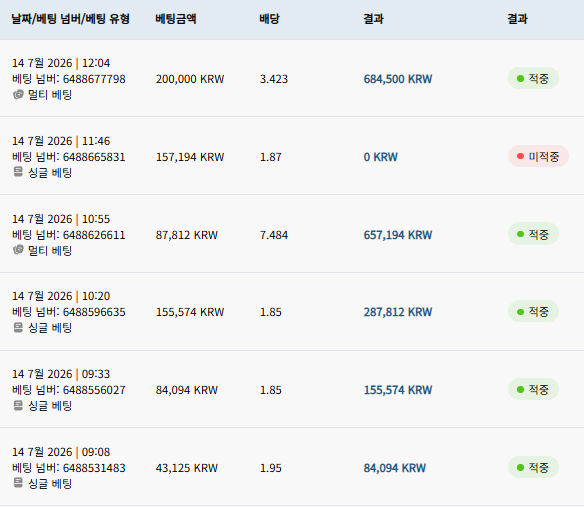
Task: Open payout 657,194 KRW link
Action: [x=398, y=235]
